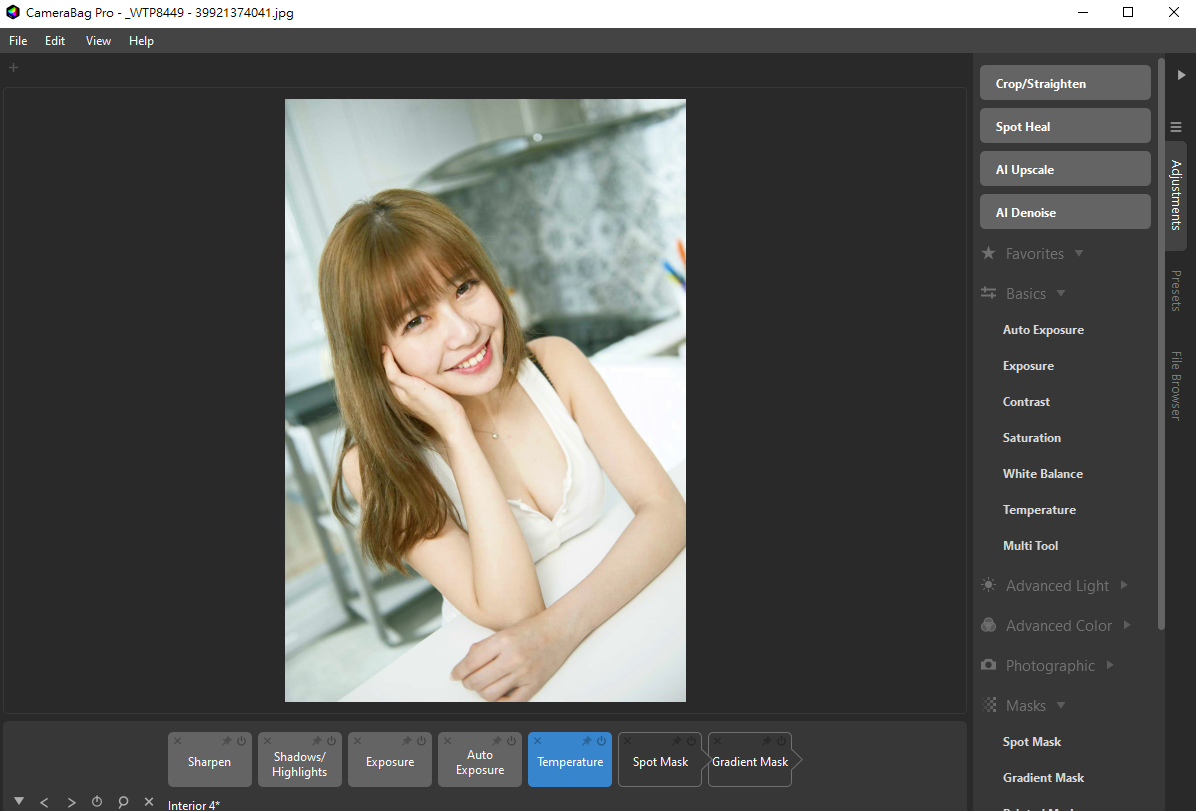Pin the Exposure adjustment tile

[407, 741]
